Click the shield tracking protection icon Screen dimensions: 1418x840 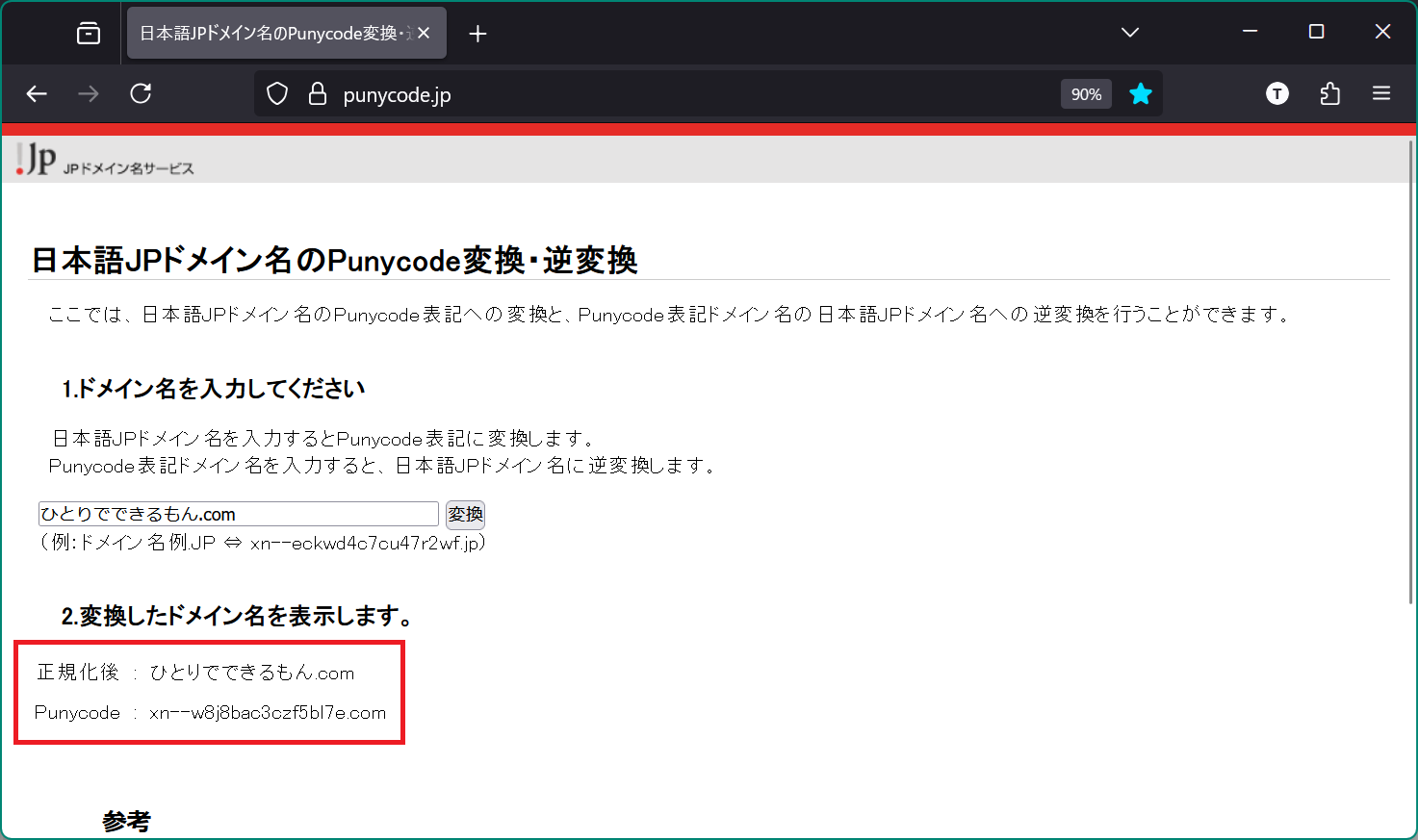tap(276, 93)
